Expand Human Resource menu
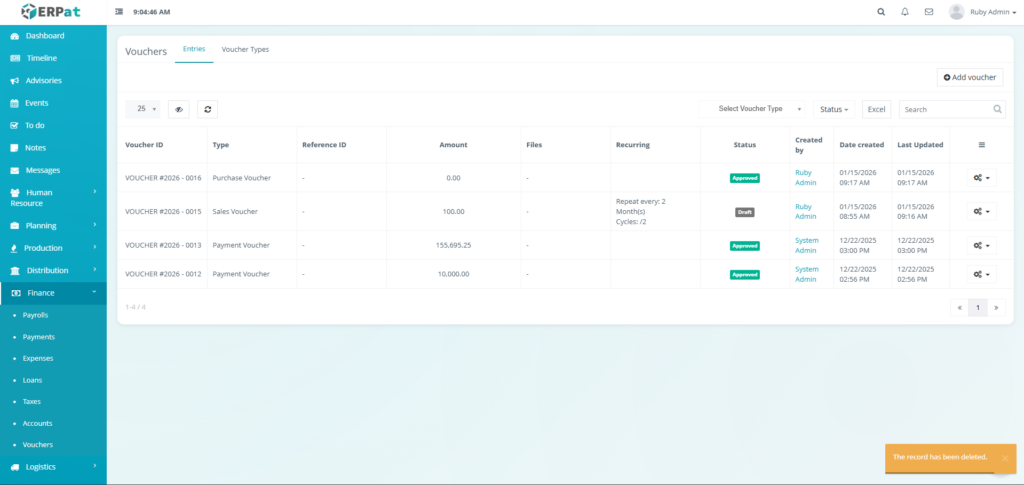The image size is (1024, 485). coord(53,198)
